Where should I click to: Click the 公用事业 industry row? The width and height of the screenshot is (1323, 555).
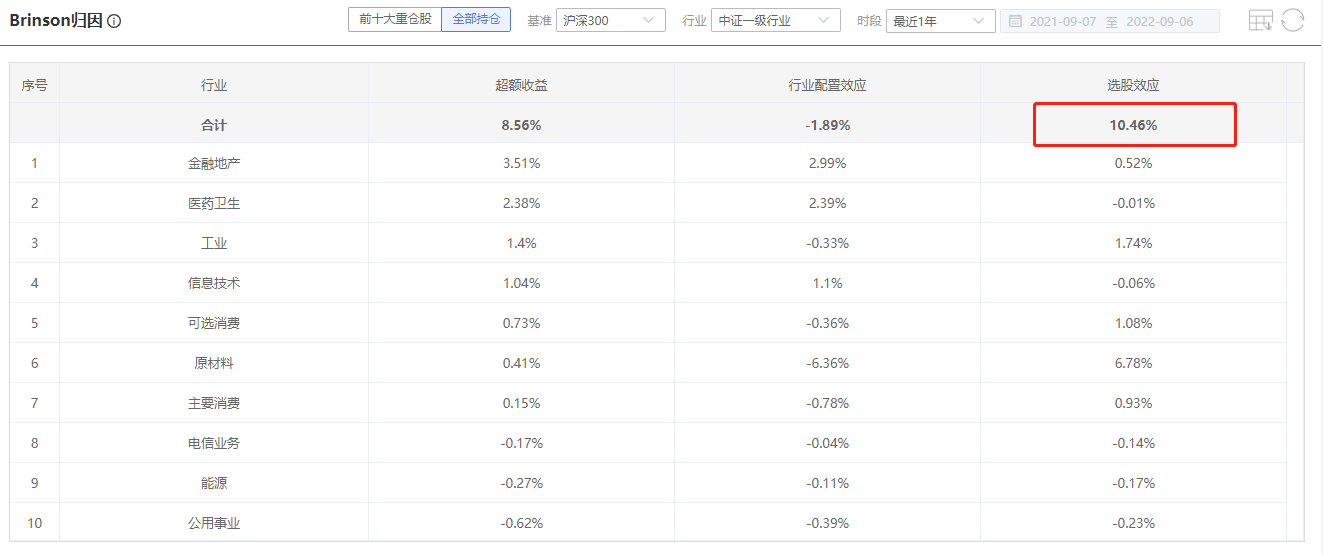pyautogui.click(x=214, y=523)
